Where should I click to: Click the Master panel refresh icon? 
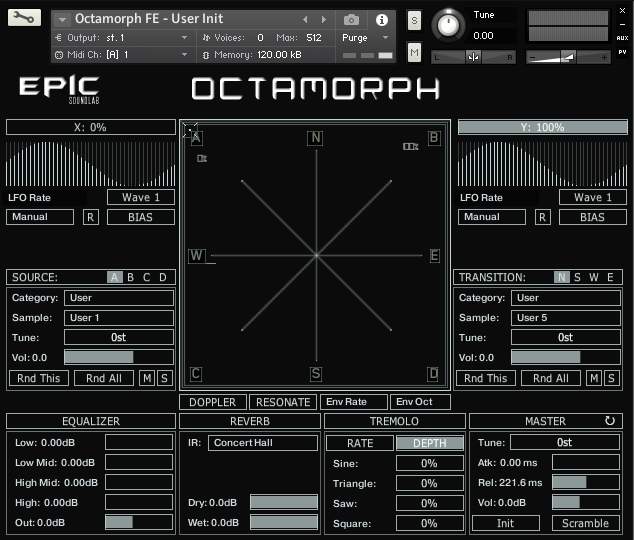[610, 421]
